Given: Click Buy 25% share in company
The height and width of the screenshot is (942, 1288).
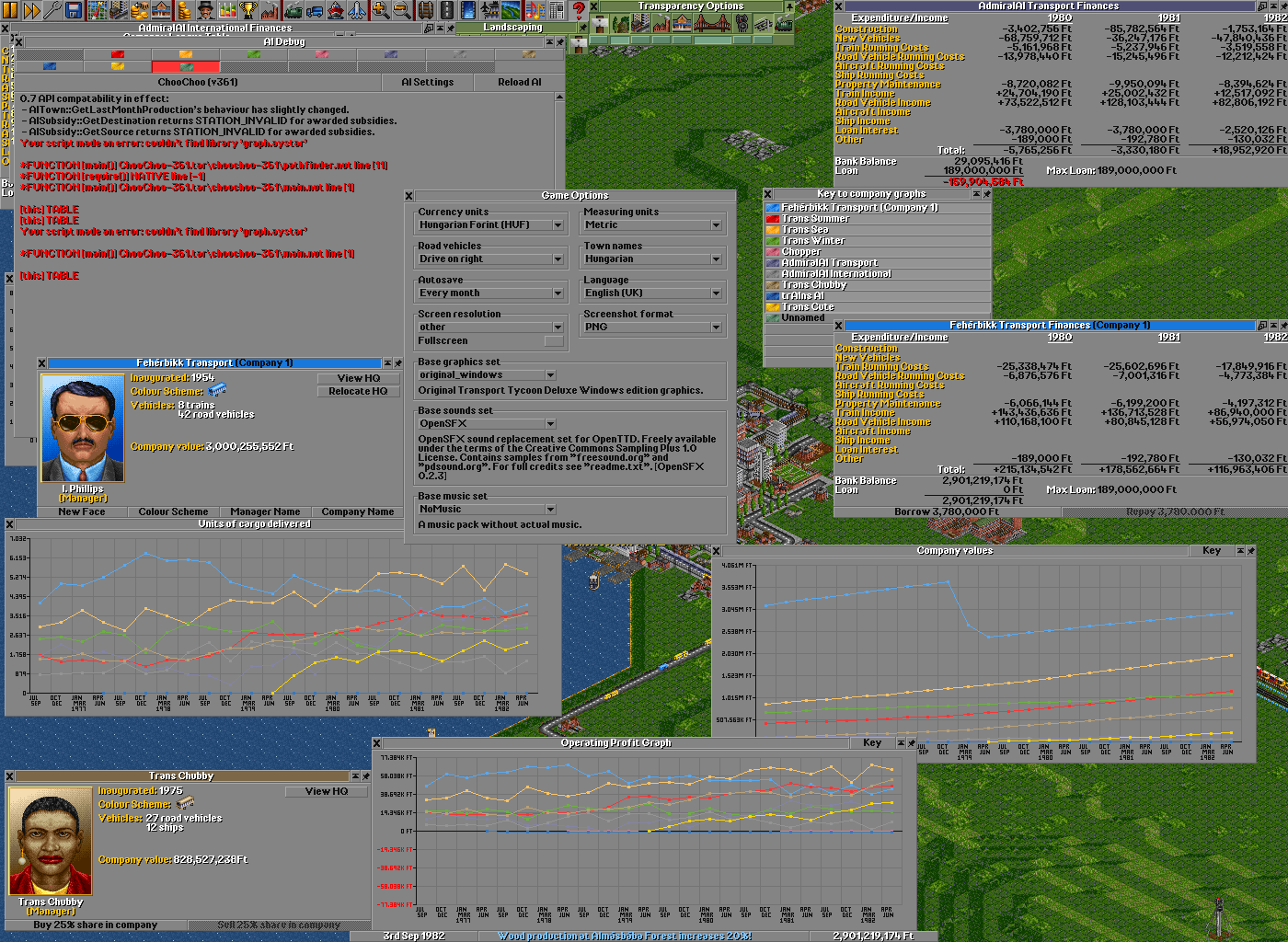Looking at the screenshot, I should (96, 925).
